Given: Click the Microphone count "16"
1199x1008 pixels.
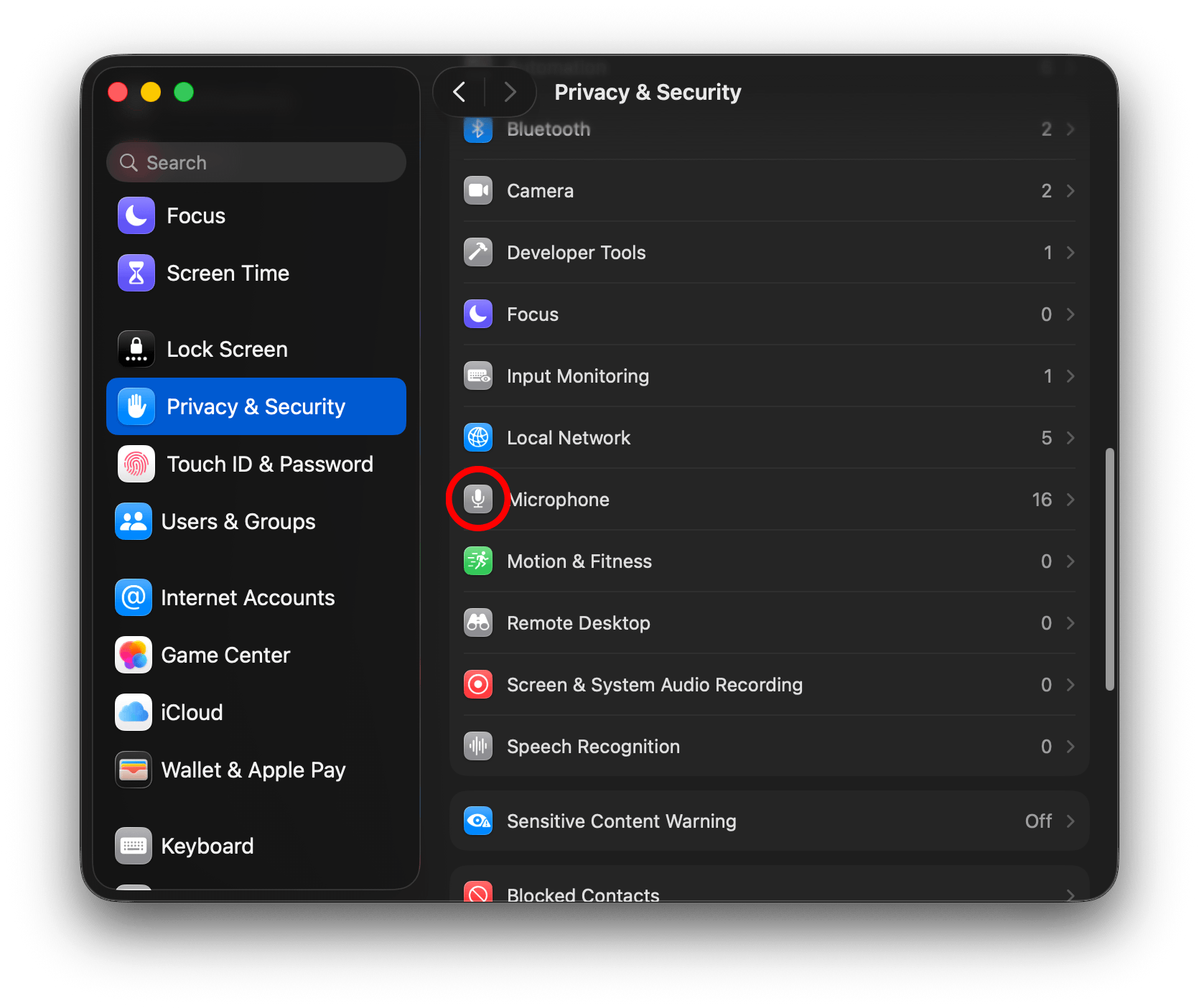Looking at the screenshot, I should (x=1042, y=500).
